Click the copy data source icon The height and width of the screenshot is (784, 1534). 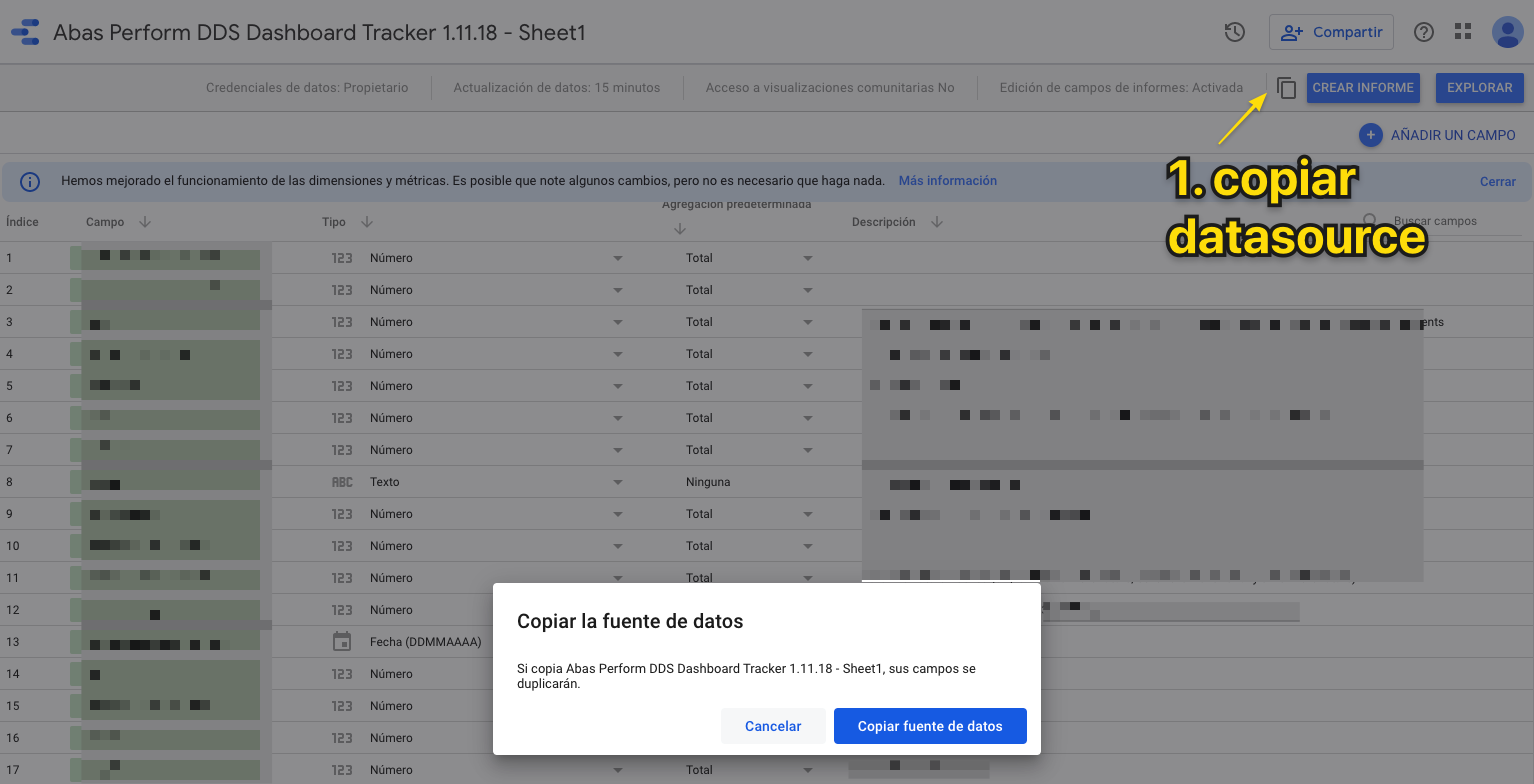1287,88
